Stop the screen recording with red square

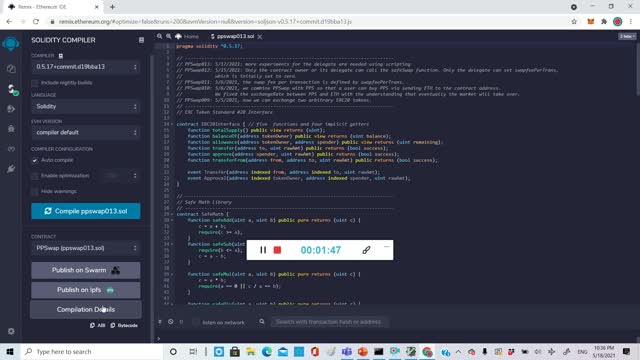click(x=277, y=250)
